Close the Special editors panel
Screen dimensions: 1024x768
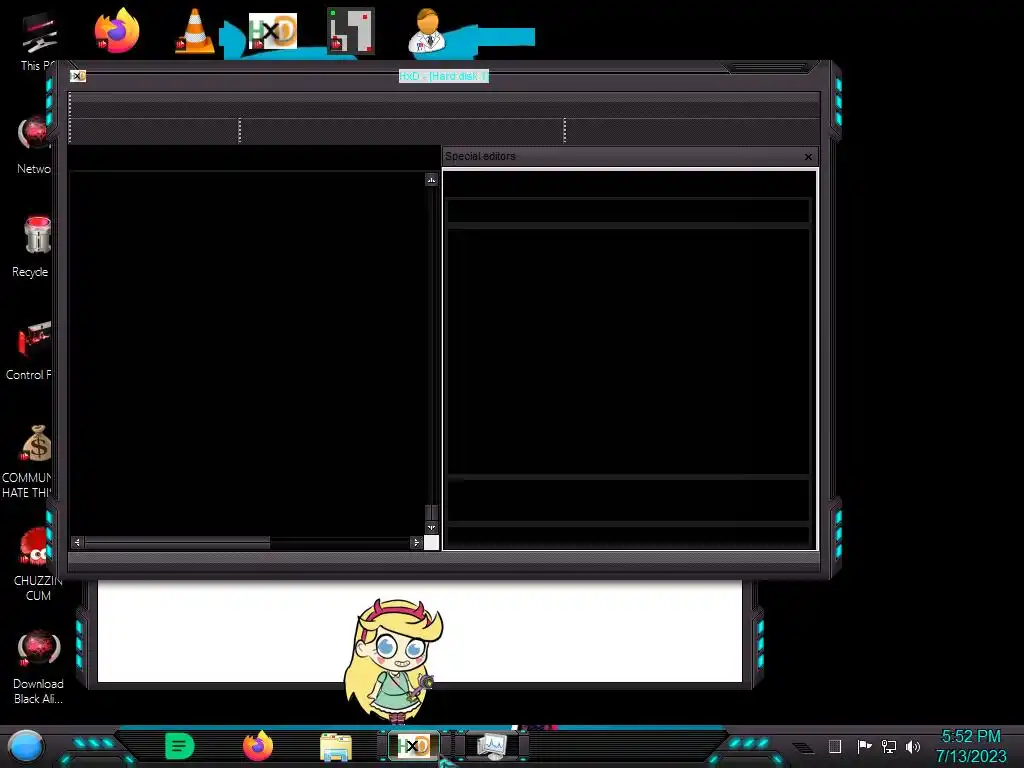pyautogui.click(x=808, y=157)
